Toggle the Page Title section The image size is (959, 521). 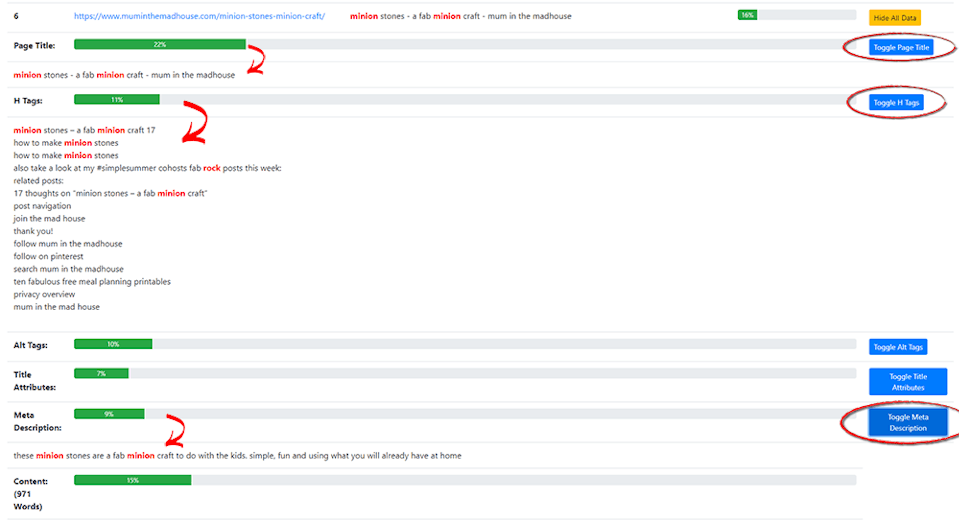coord(900,47)
